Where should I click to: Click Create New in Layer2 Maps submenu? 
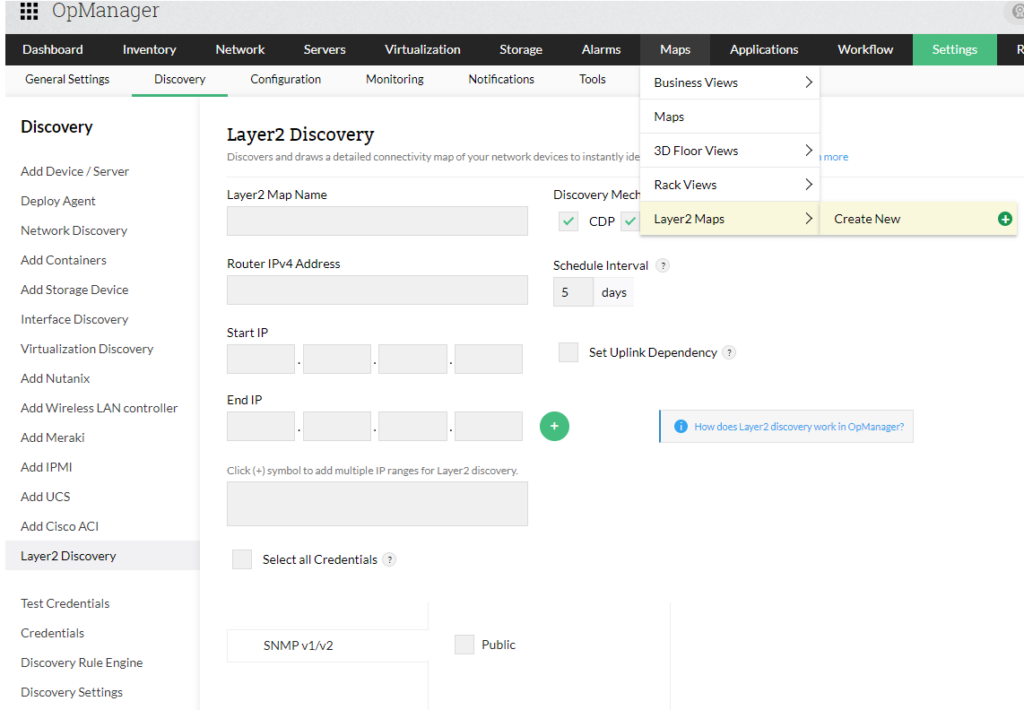[918, 219]
